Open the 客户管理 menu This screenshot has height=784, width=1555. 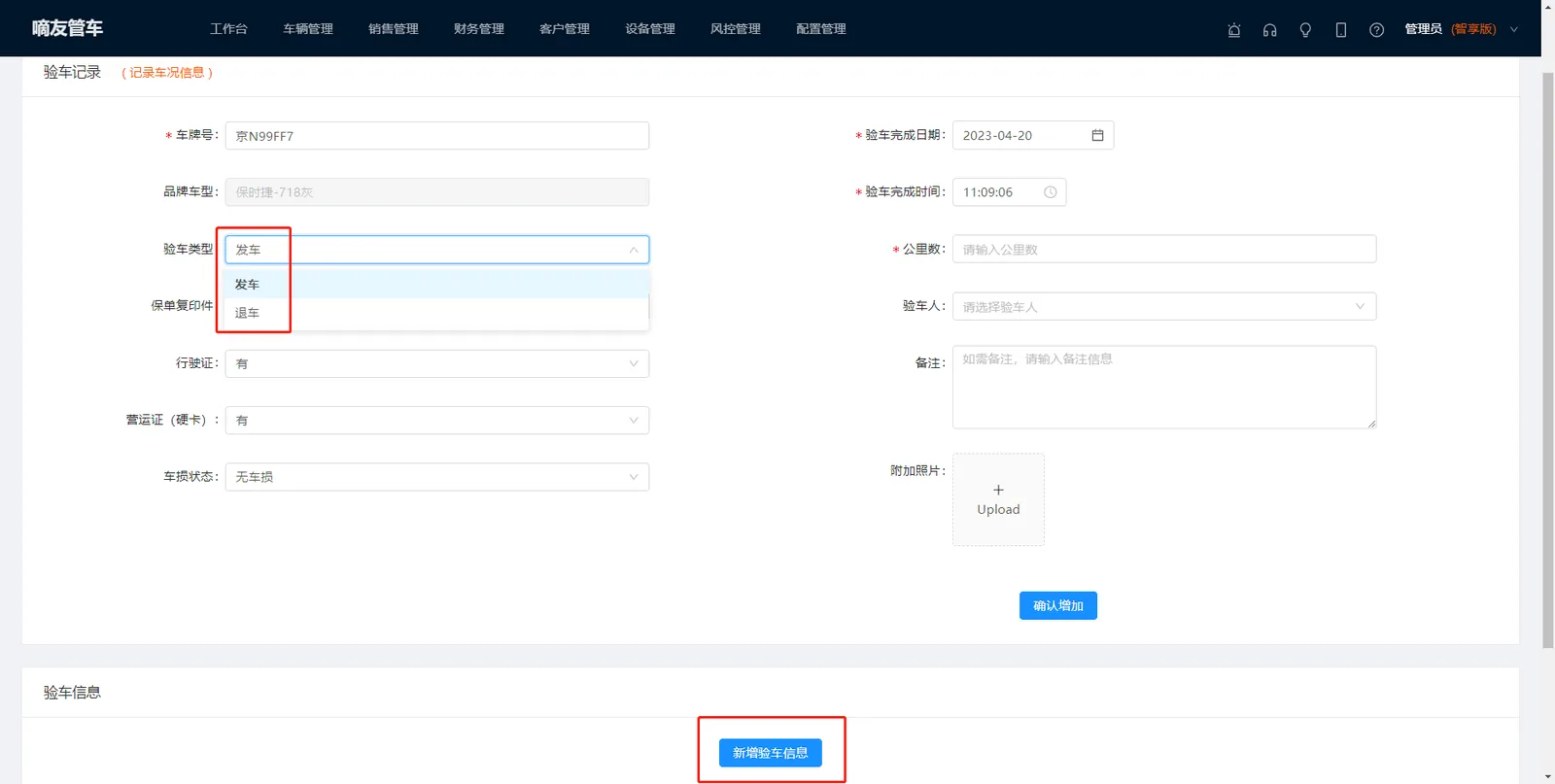coord(565,29)
